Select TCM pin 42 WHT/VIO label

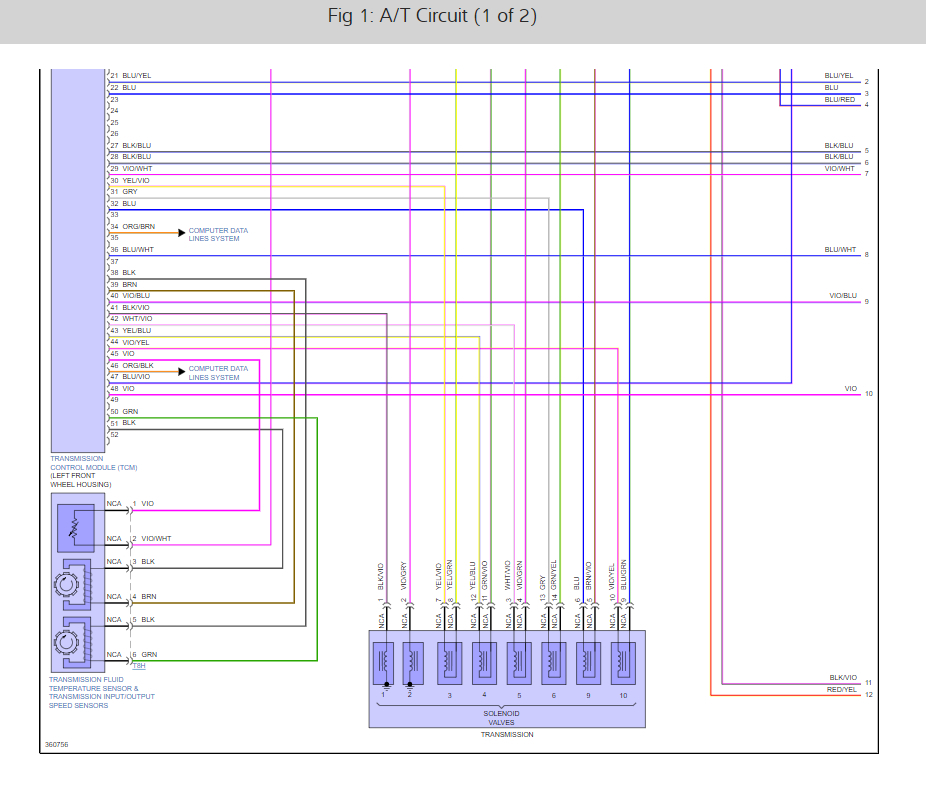(131, 318)
